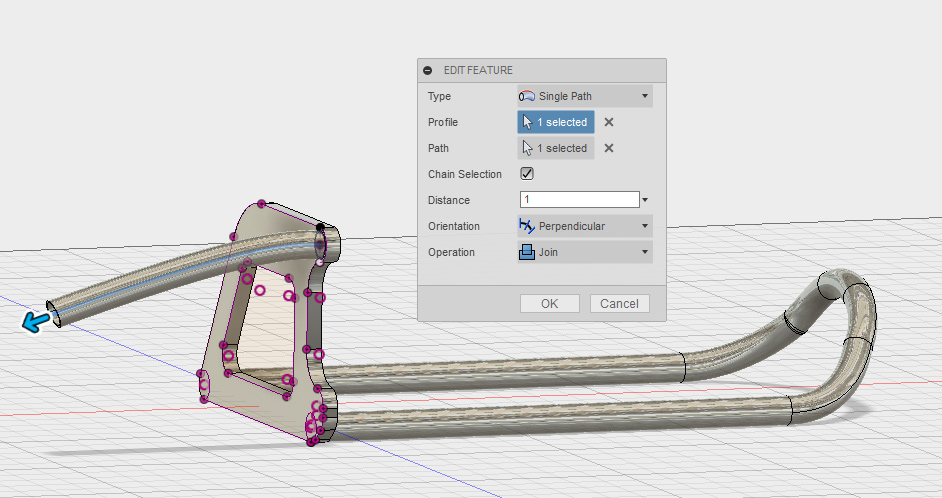Open the Operation dropdown showing Join
The image size is (942, 498).
[x=585, y=252]
